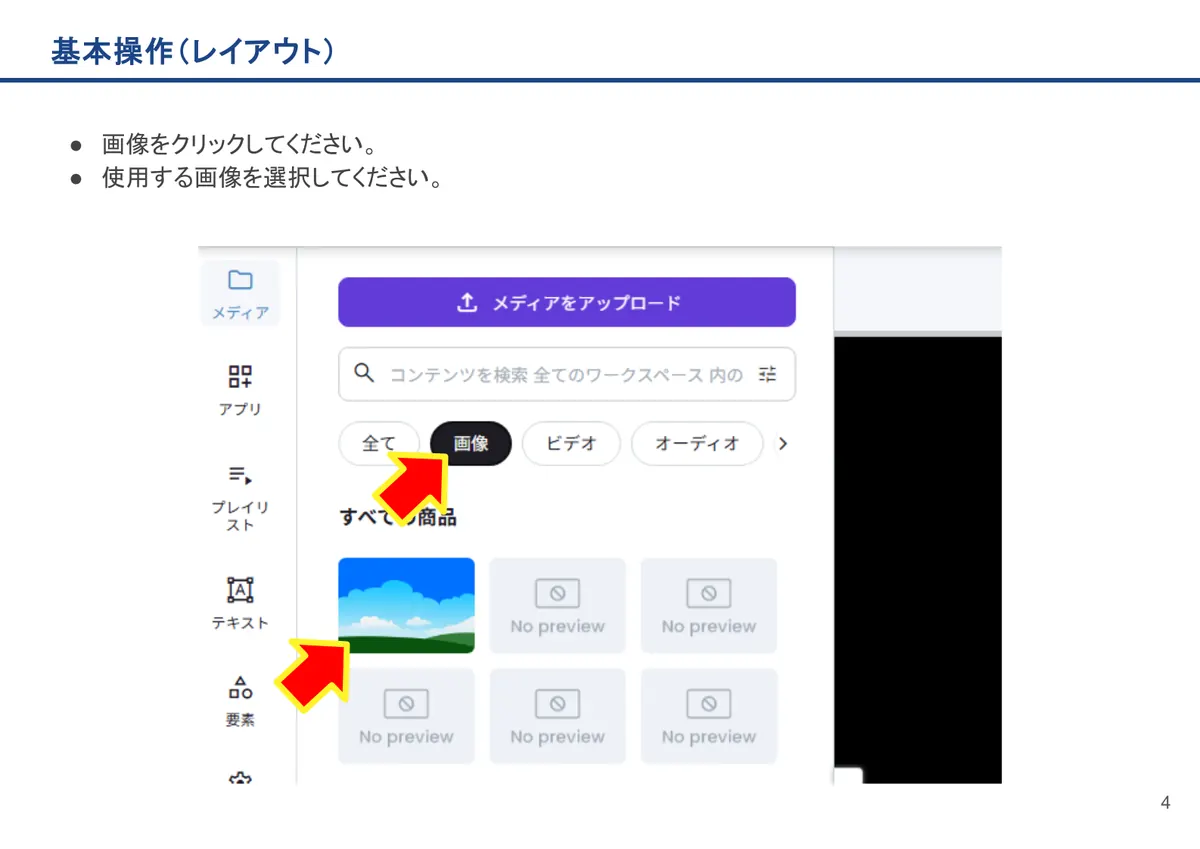Click the slide page number 4
Image resolution: width=1200 pixels, height=849 pixels.
coord(1165,803)
